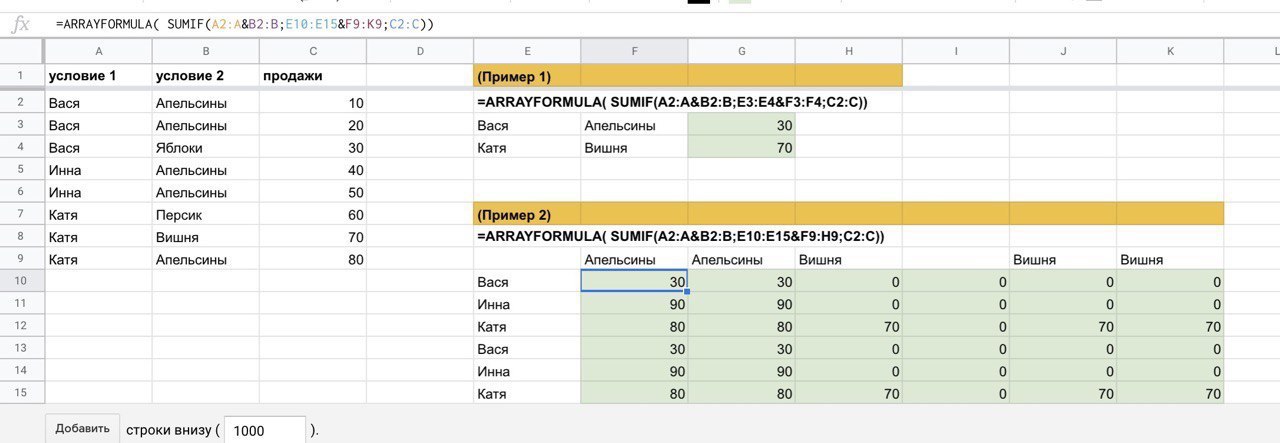This screenshot has width=1280, height=443.
Task: Click the fx function icon
Action: [x=19, y=24]
